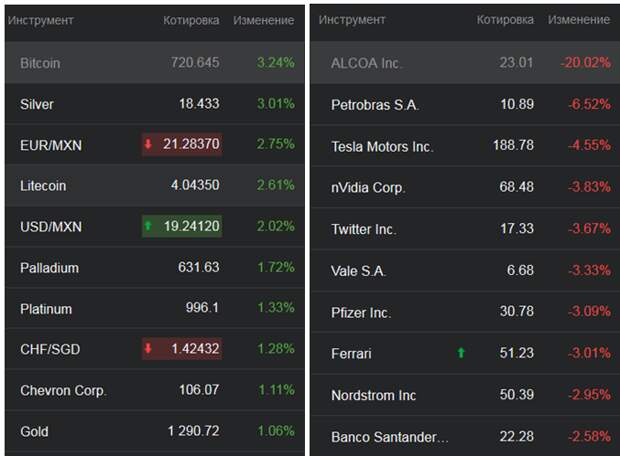Click the Gold row
Screen dimensions: 620x456
[34, 431]
